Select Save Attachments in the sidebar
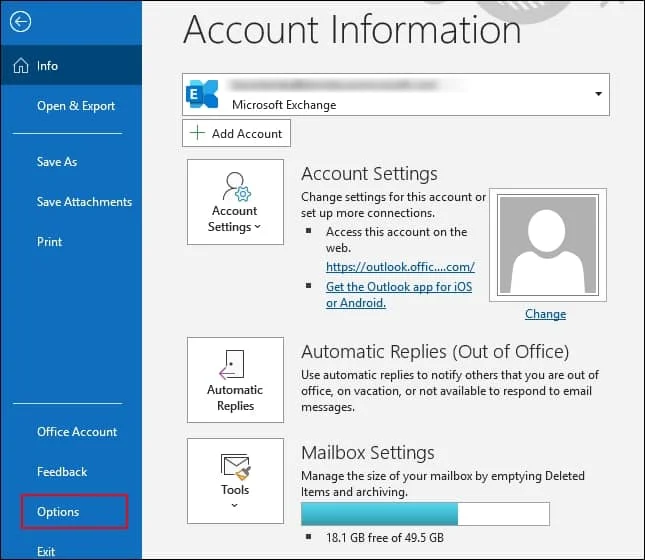Image resolution: width=645 pixels, height=560 pixels. [x=84, y=202]
